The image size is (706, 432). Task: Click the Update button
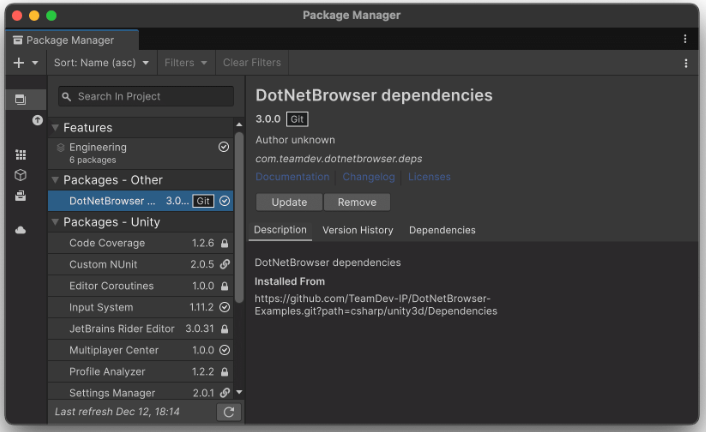point(289,202)
